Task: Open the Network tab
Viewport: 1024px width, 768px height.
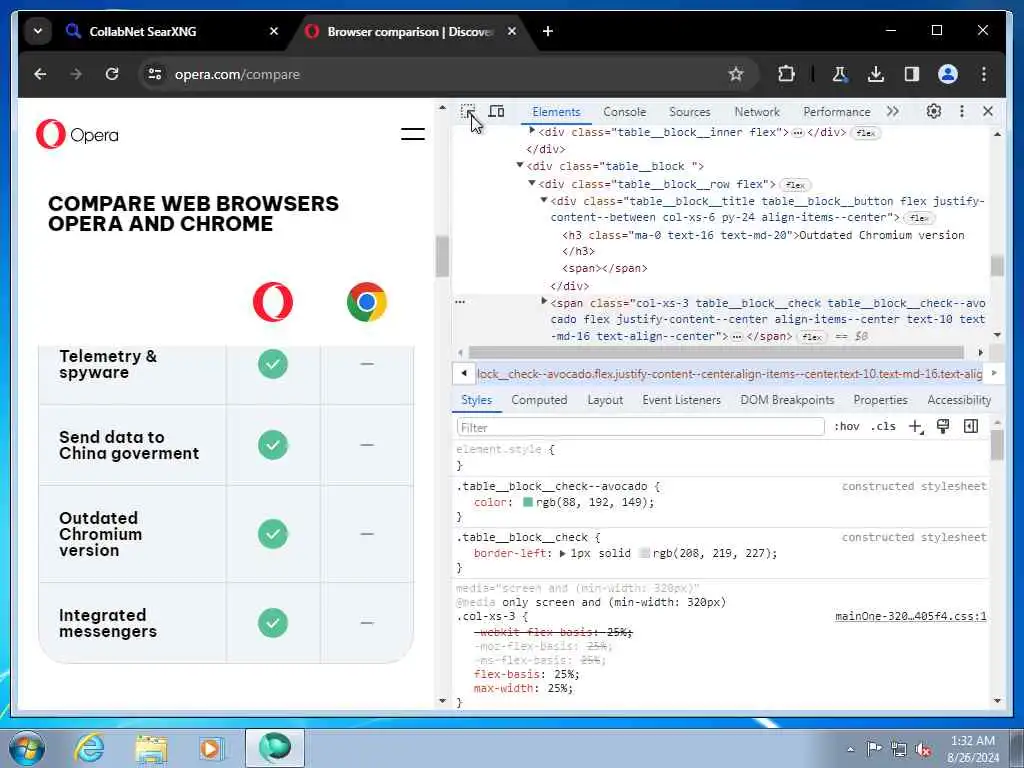Action: coord(757,112)
